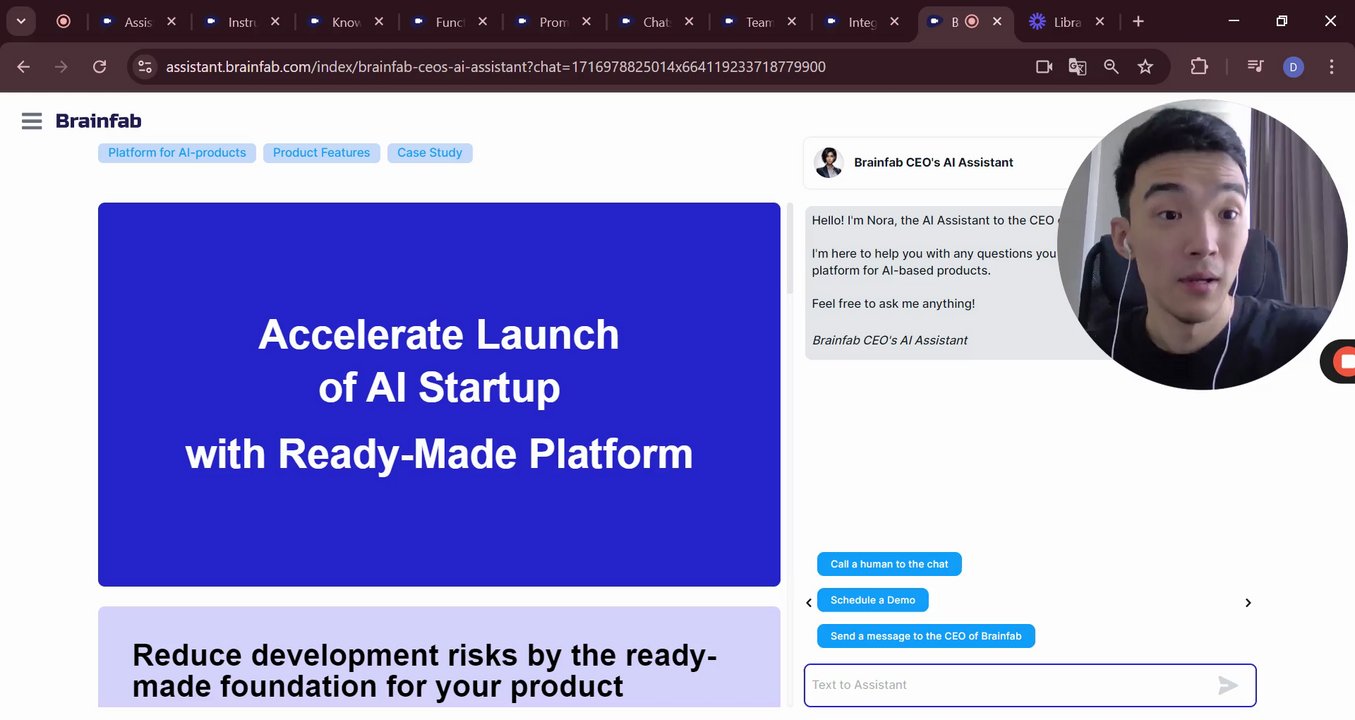Image resolution: width=1355 pixels, height=720 pixels.
Task: Switch to the Instru tab
Action: coord(241,22)
